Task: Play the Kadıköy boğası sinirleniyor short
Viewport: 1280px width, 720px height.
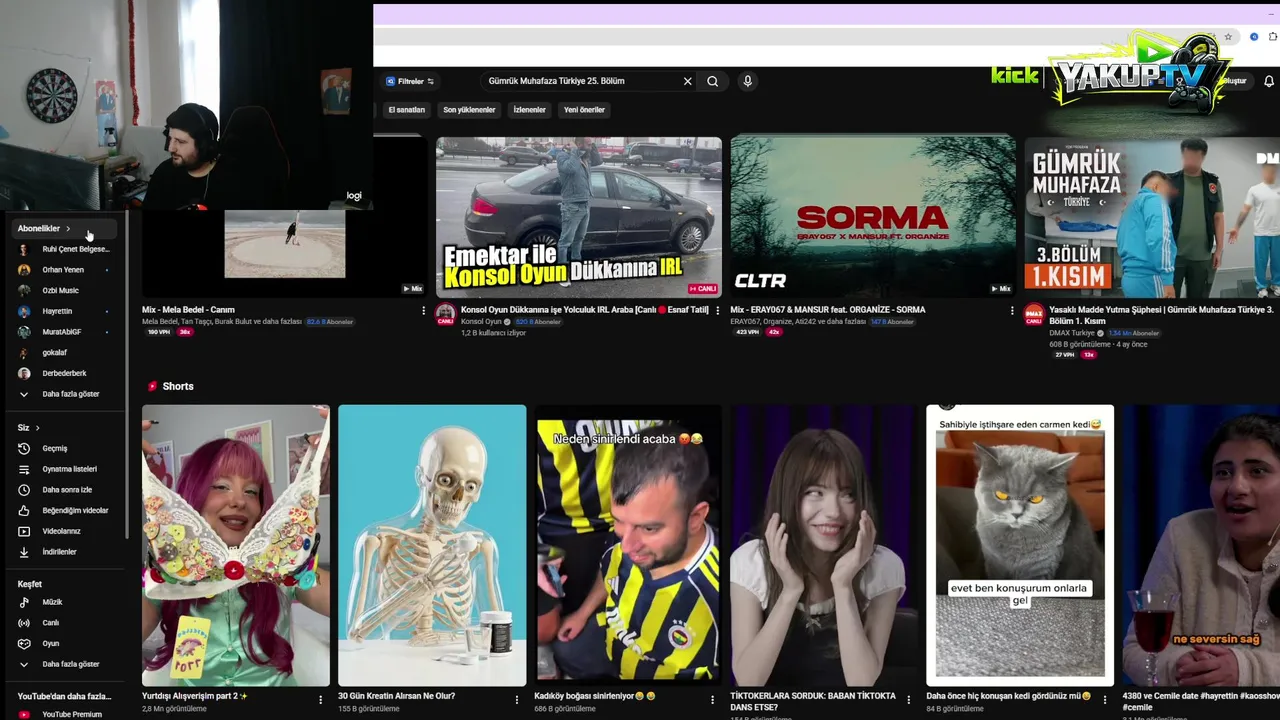Action: point(628,545)
